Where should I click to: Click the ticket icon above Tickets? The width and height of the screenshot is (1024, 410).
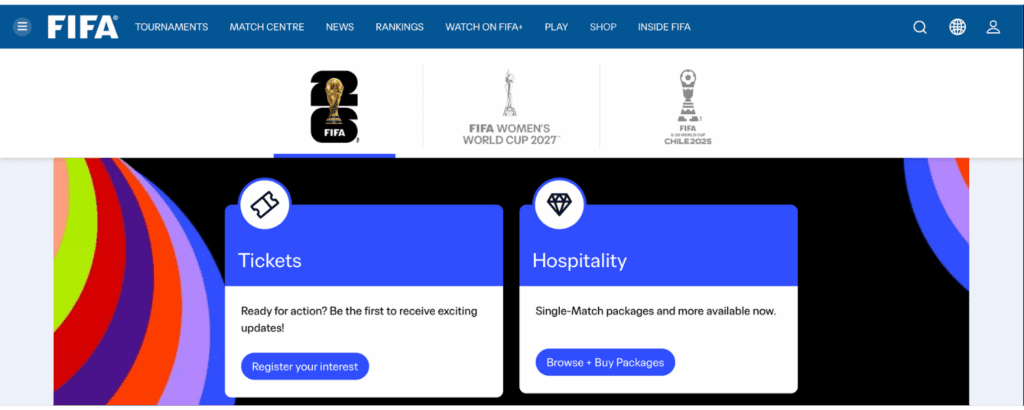265,204
